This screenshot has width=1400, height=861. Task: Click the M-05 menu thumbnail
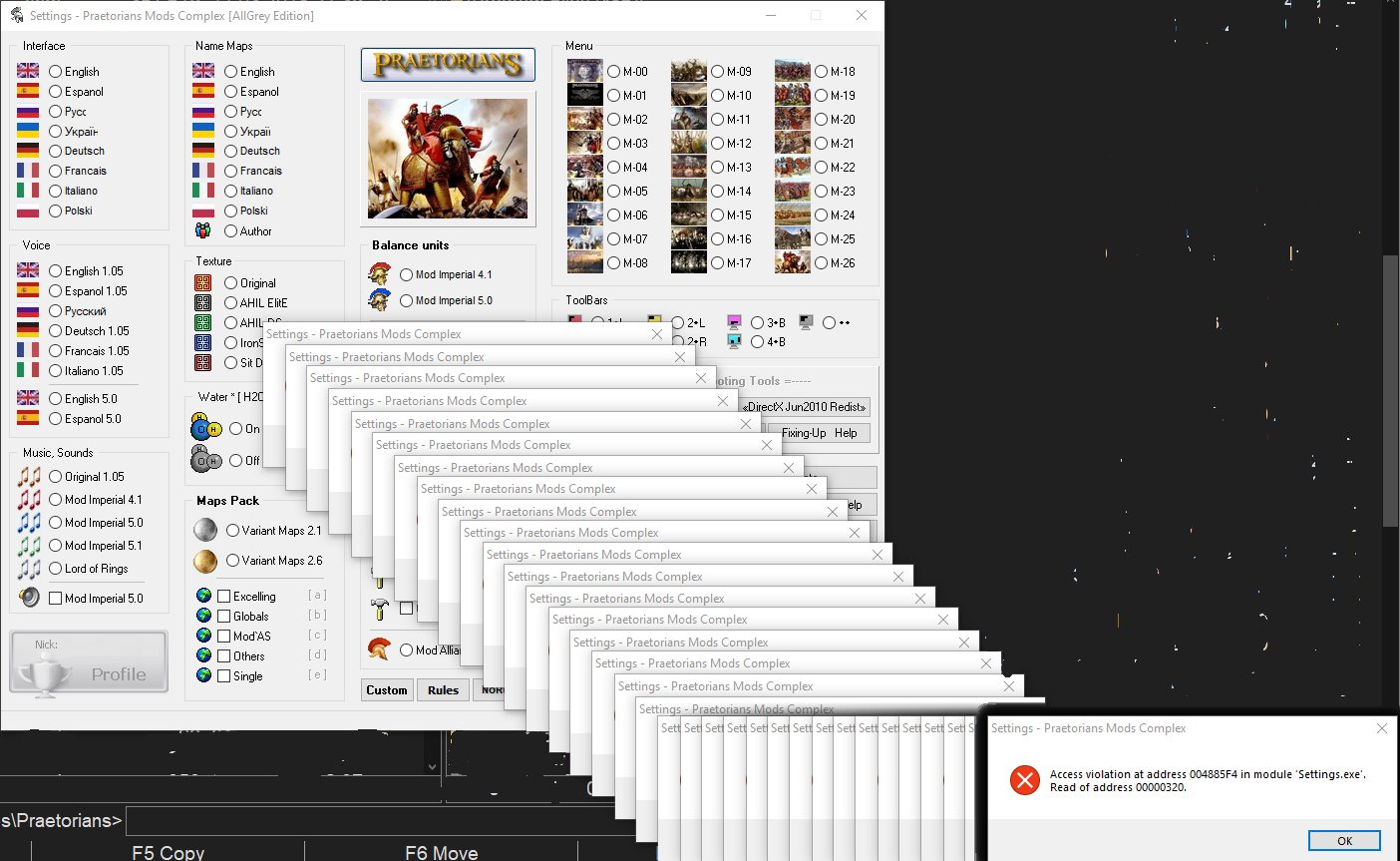click(585, 191)
